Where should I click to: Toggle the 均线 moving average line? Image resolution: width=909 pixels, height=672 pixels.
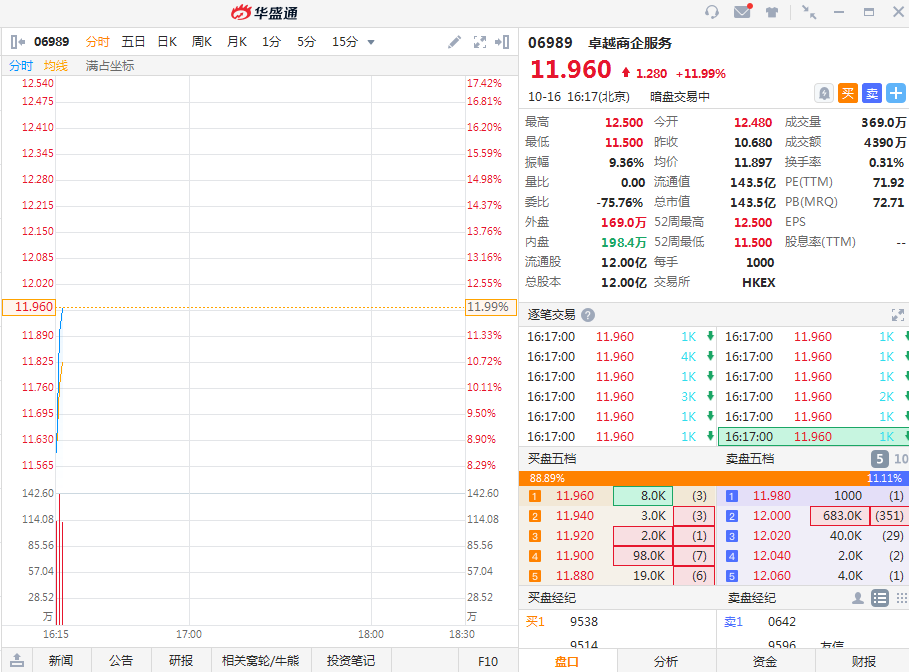56,66
